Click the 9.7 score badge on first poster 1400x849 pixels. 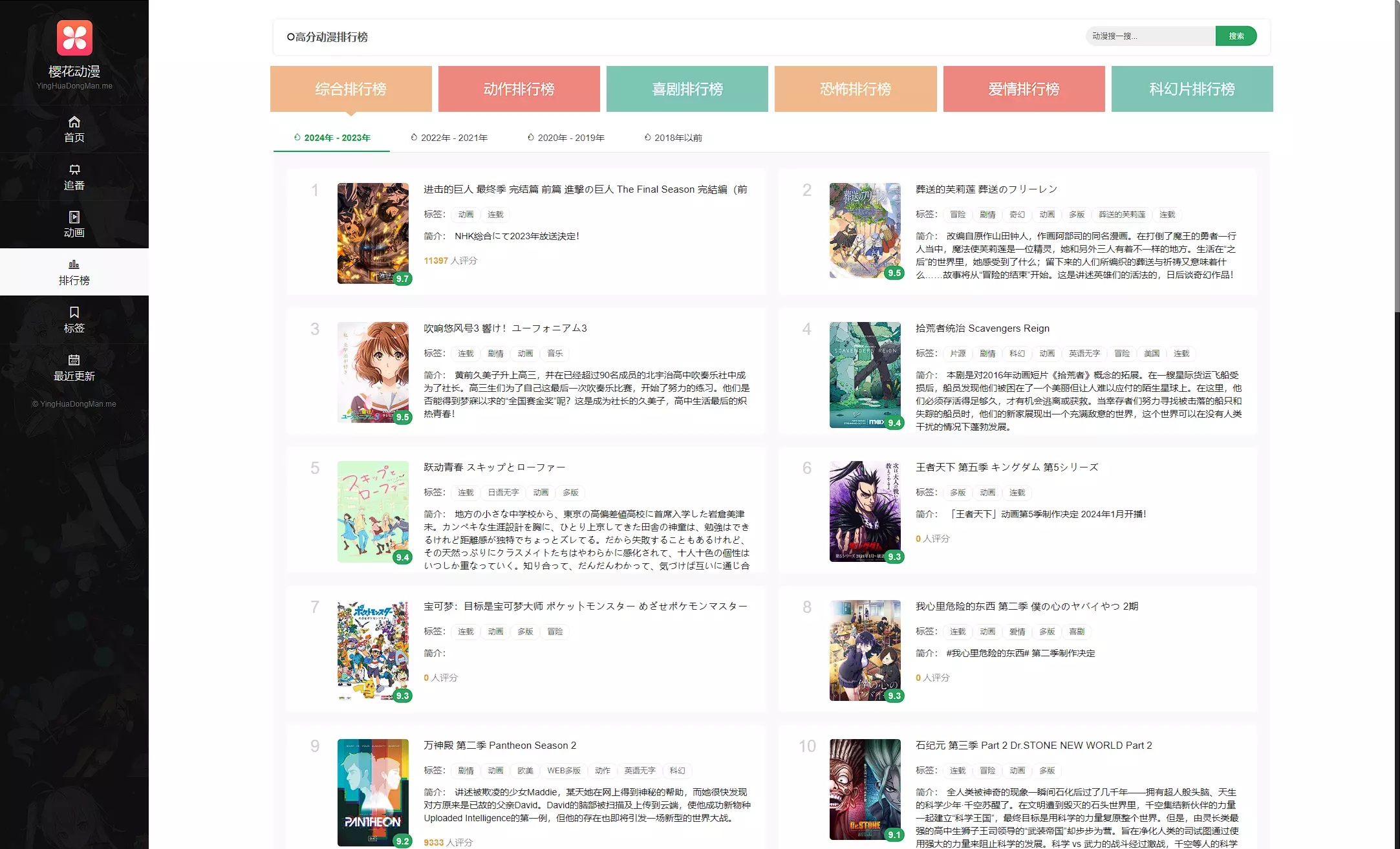coord(402,279)
